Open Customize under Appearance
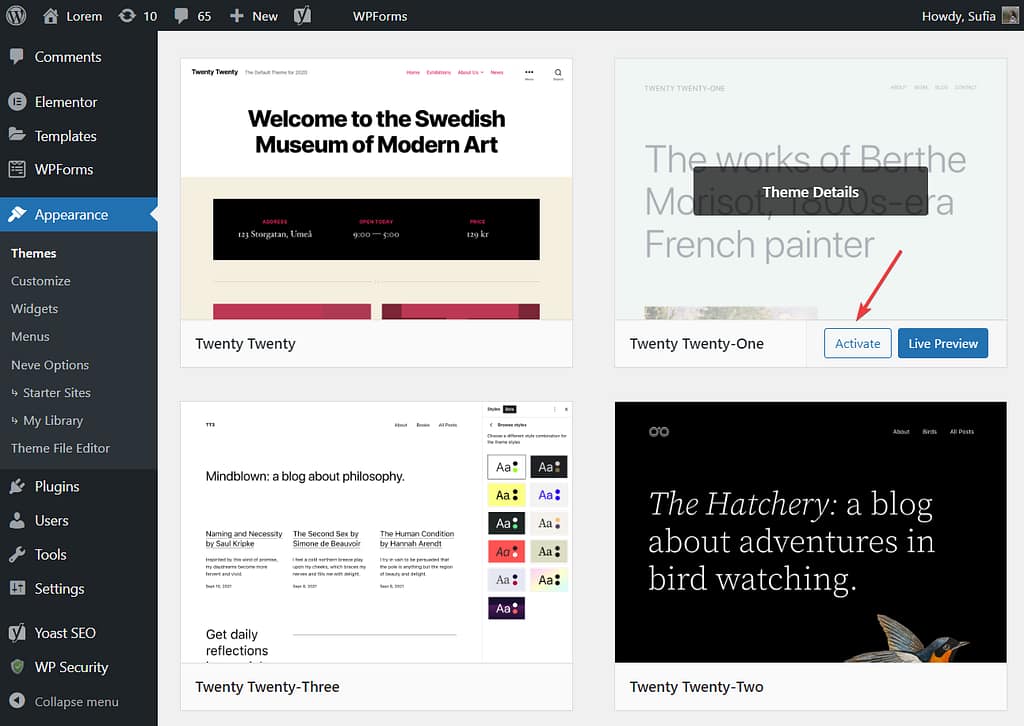 (x=41, y=281)
